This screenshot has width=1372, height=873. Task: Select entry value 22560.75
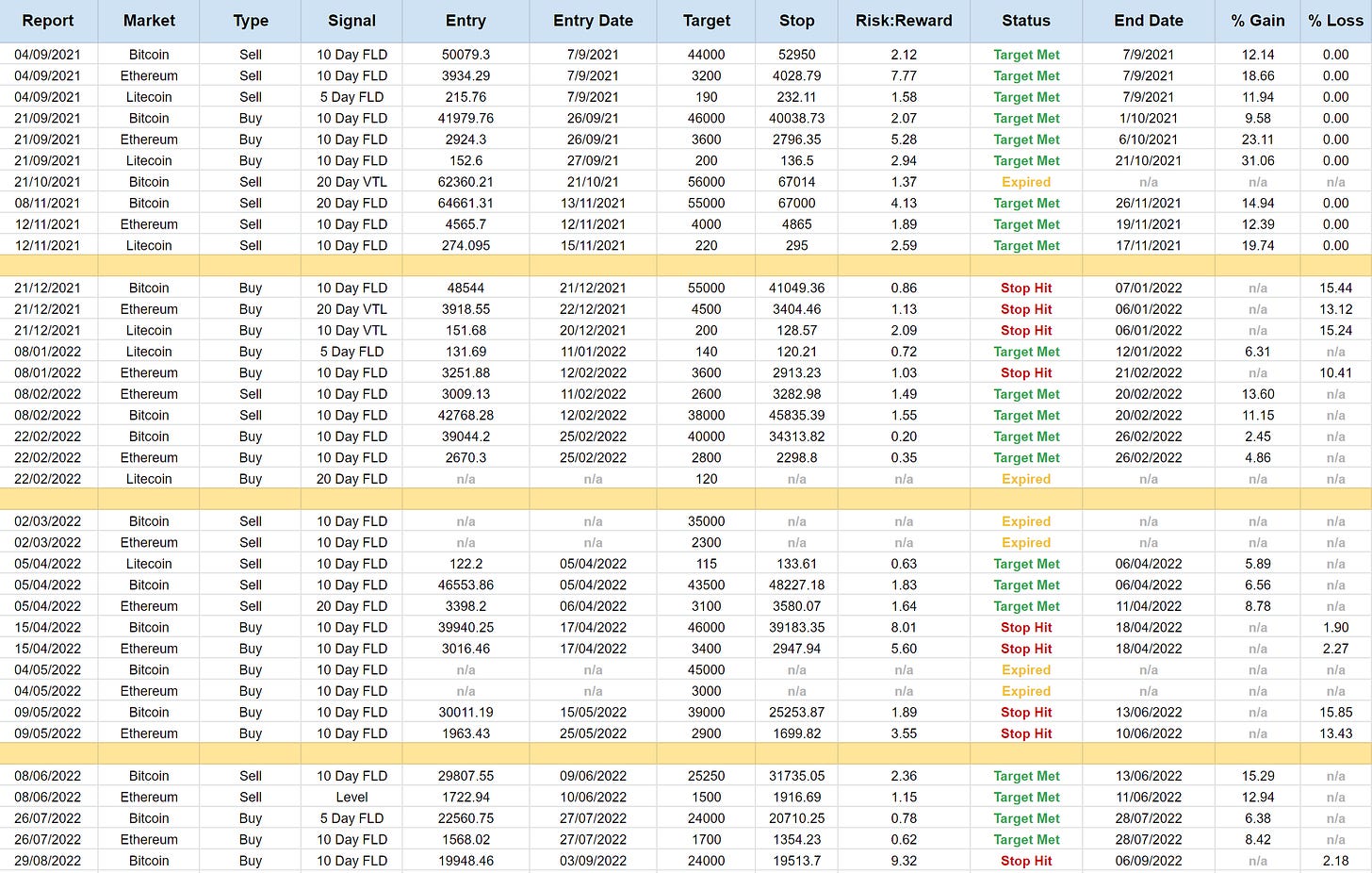[x=465, y=818]
